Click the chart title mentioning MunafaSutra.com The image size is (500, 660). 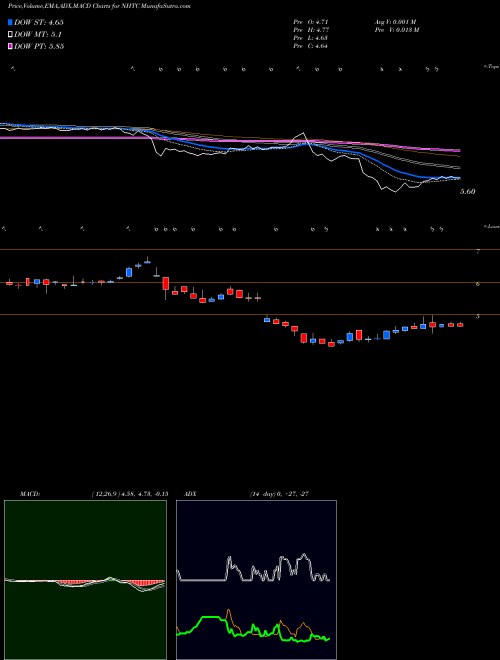[x=99, y=7]
